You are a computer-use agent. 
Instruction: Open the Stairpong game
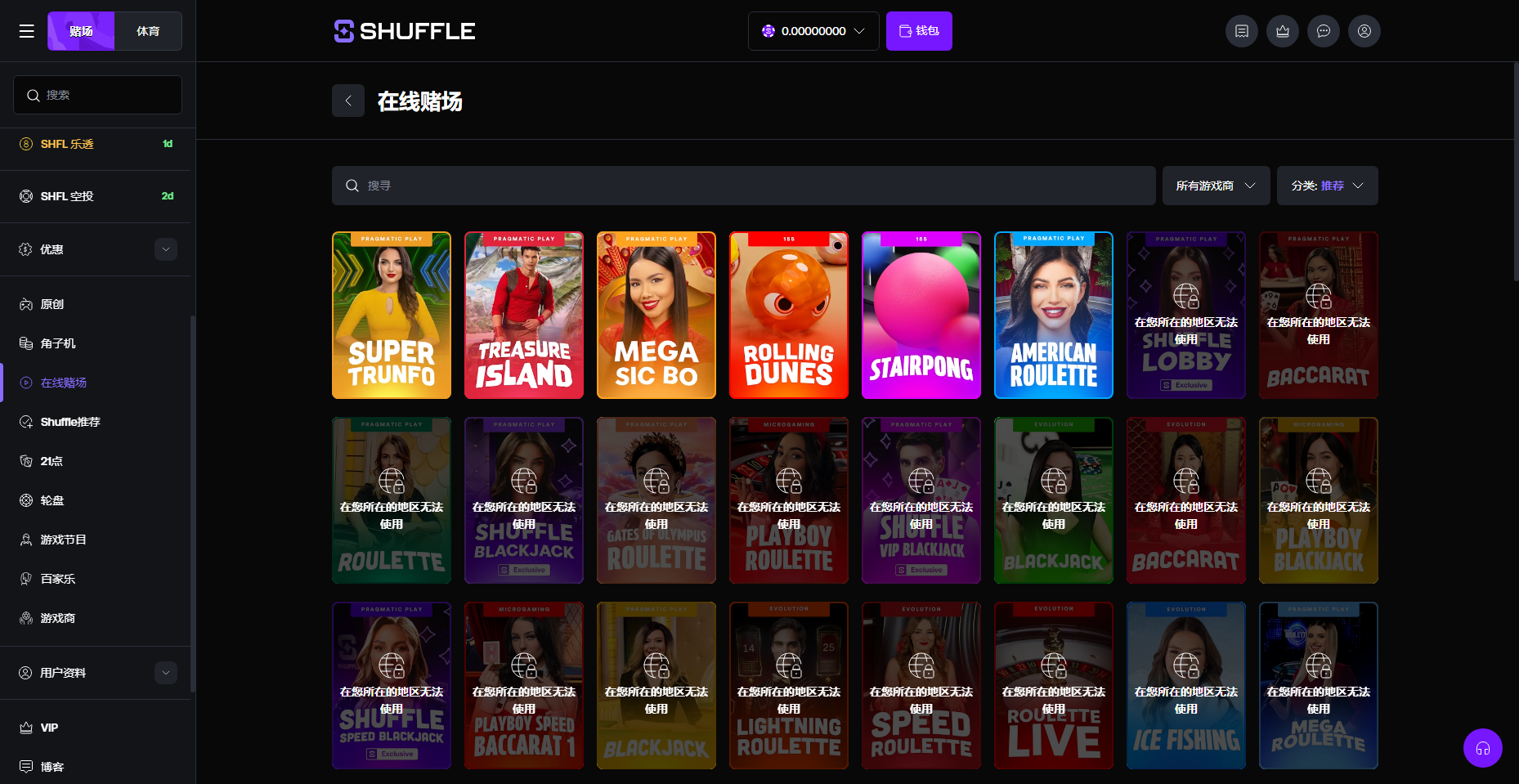[921, 316]
